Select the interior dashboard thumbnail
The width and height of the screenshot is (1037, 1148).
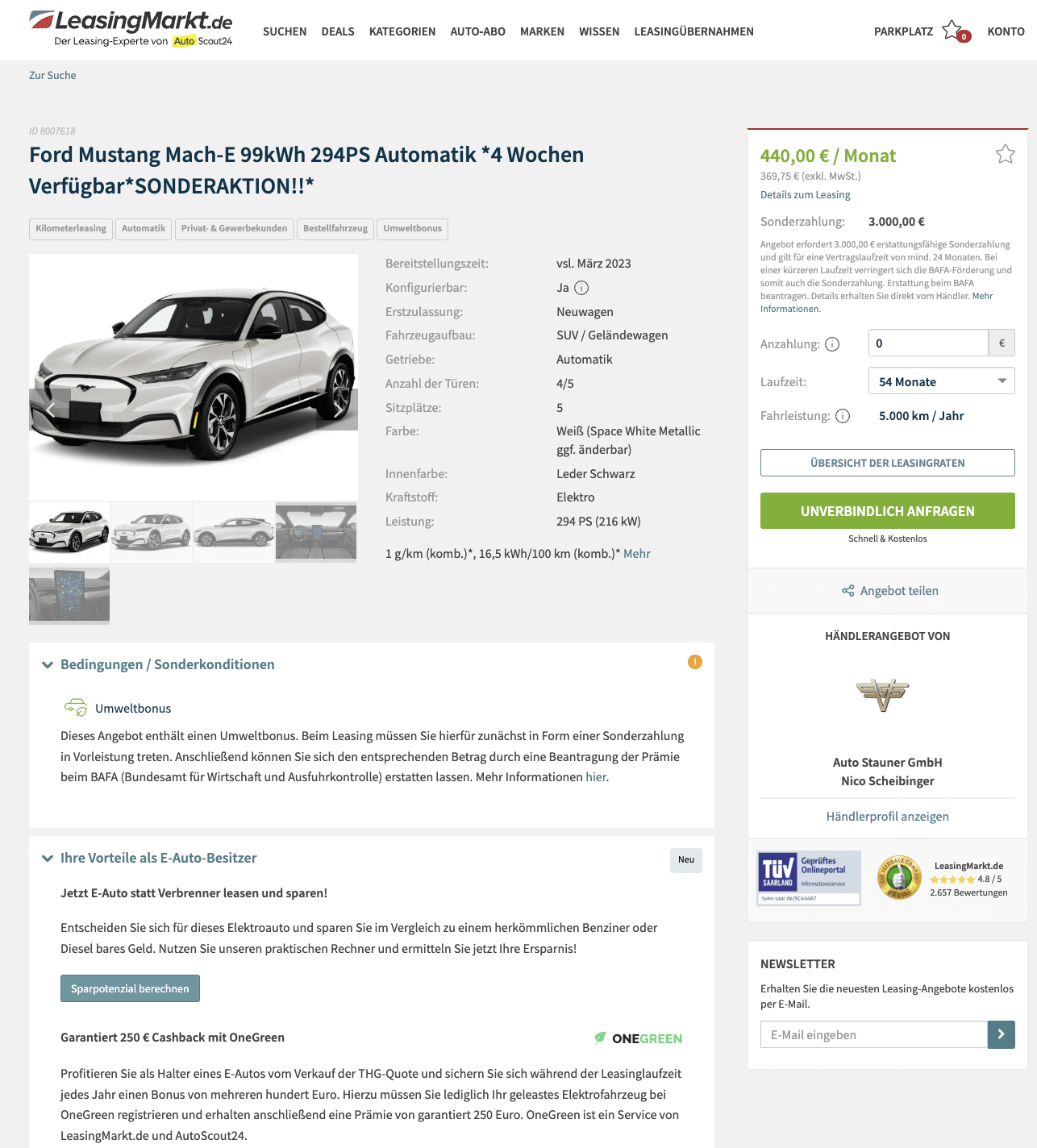coord(316,532)
